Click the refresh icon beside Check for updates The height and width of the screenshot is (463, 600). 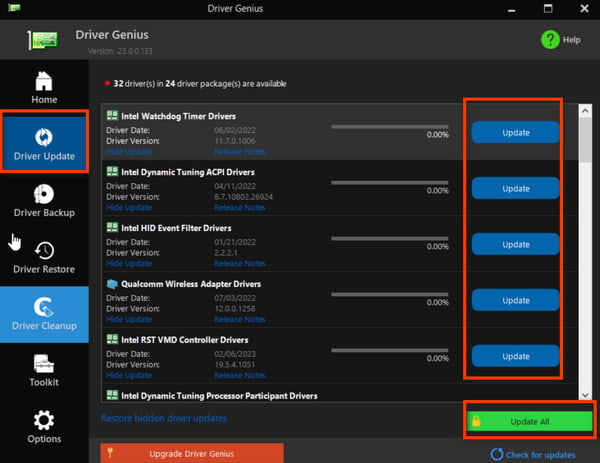pyautogui.click(x=497, y=454)
